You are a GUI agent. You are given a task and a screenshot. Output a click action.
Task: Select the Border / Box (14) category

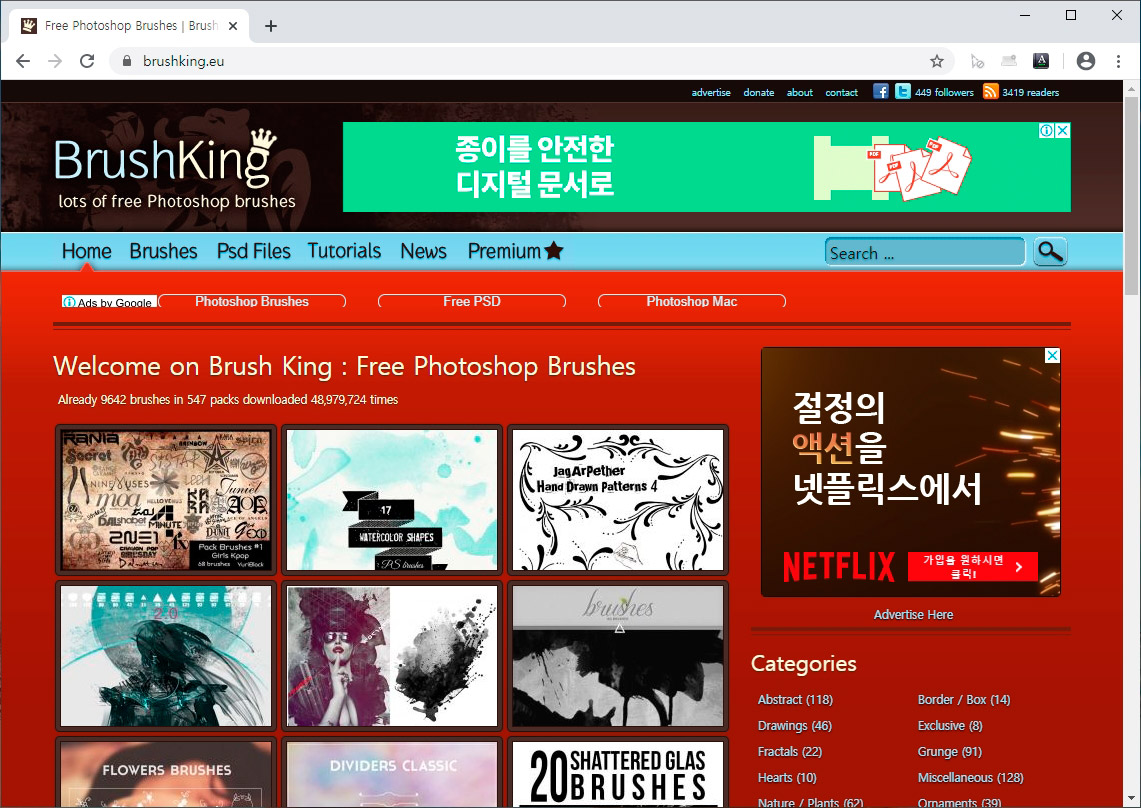point(963,700)
